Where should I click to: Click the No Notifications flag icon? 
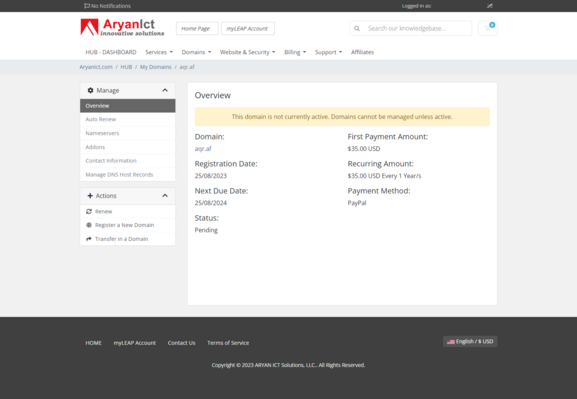click(87, 6)
